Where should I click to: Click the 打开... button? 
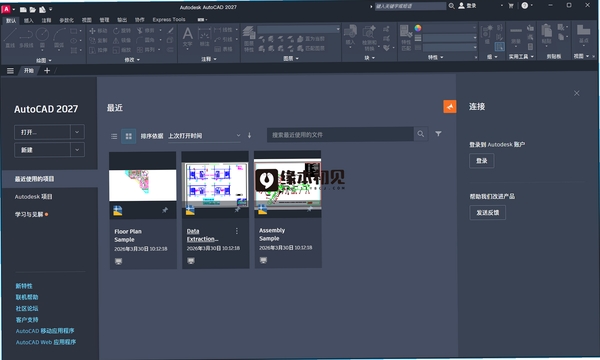42,132
